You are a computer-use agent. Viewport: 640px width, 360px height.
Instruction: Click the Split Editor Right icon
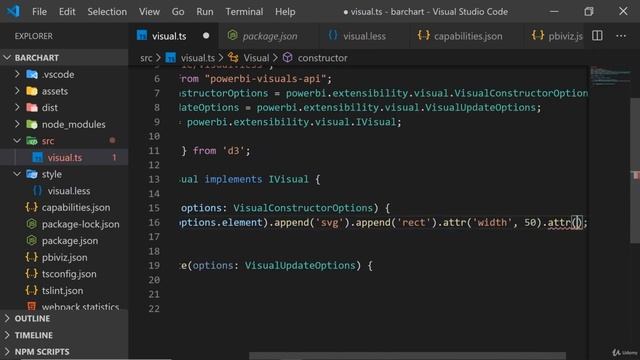tap(597, 36)
